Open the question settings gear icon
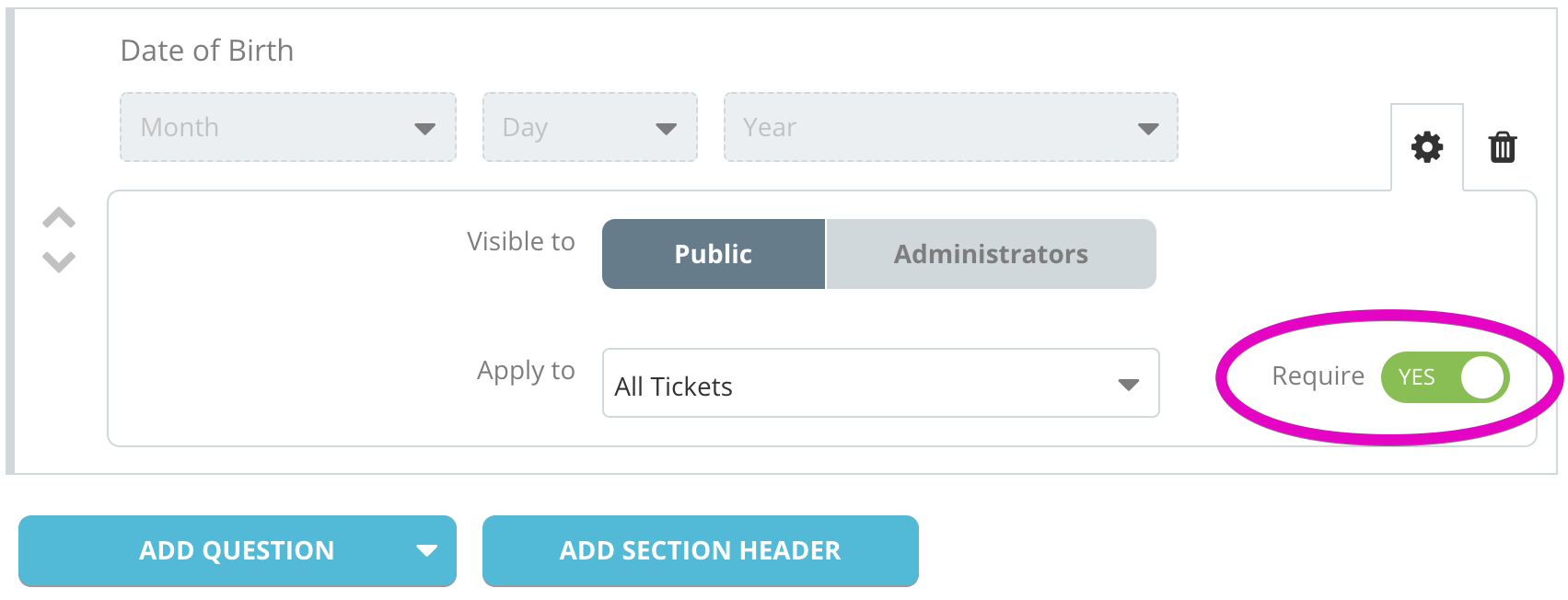The image size is (1568, 600). (1427, 147)
